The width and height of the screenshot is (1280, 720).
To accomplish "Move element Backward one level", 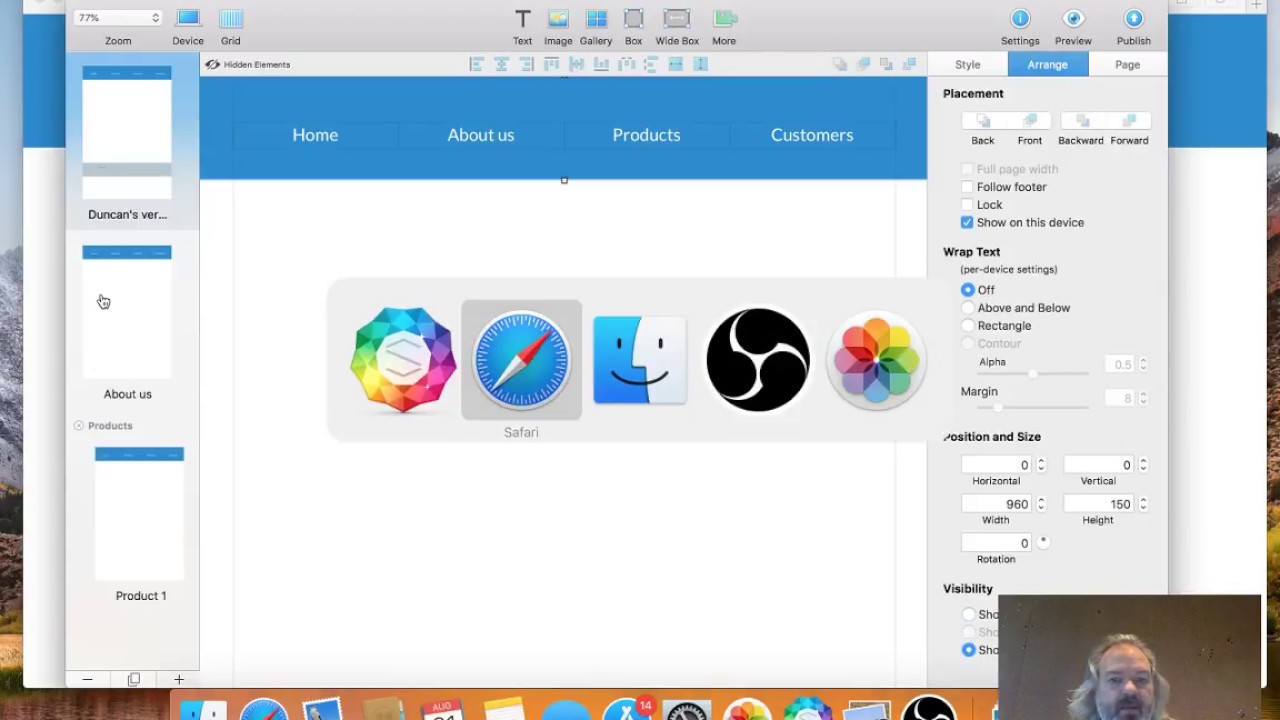I will click(x=1081, y=121).
